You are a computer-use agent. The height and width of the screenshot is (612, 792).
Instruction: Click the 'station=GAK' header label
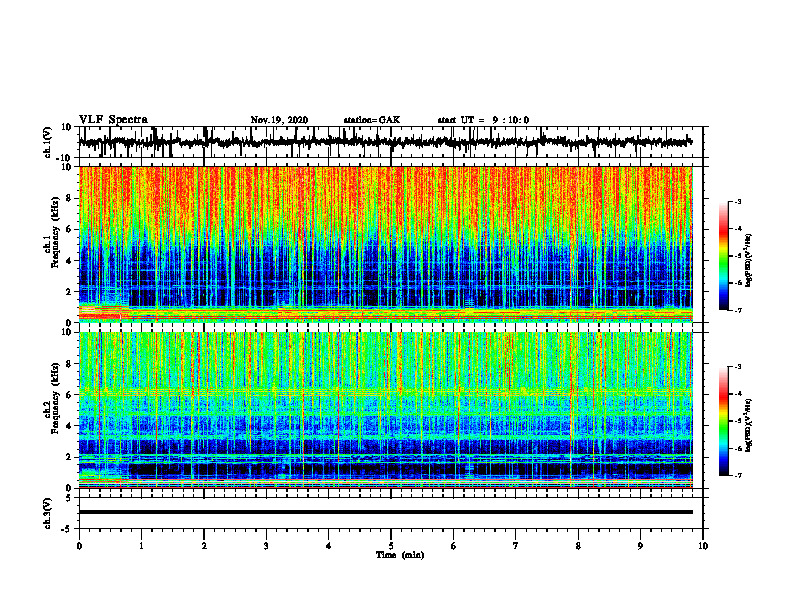coord(372,120)
